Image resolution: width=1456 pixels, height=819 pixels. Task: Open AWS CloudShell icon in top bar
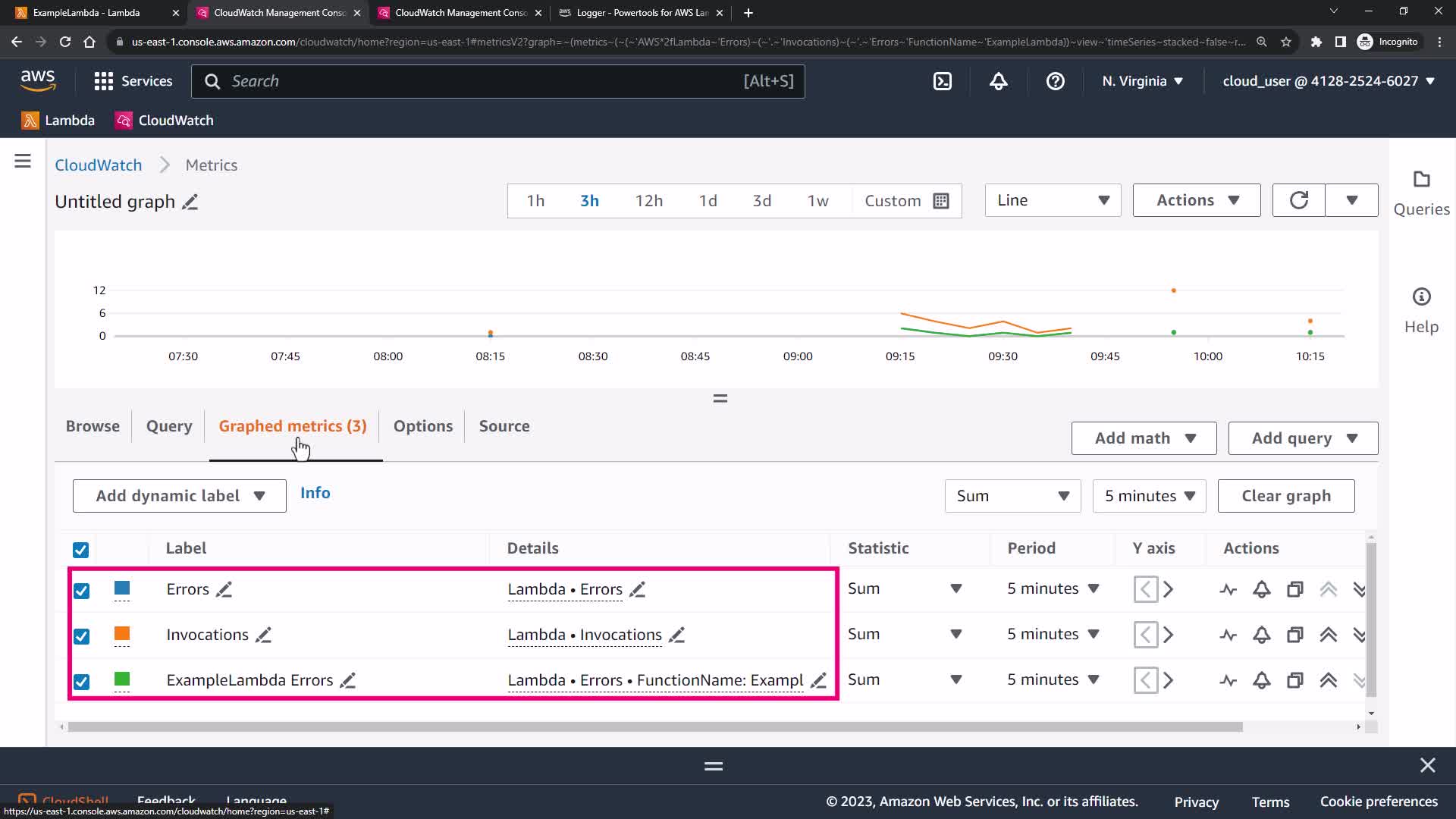click(x=942, y=81)
